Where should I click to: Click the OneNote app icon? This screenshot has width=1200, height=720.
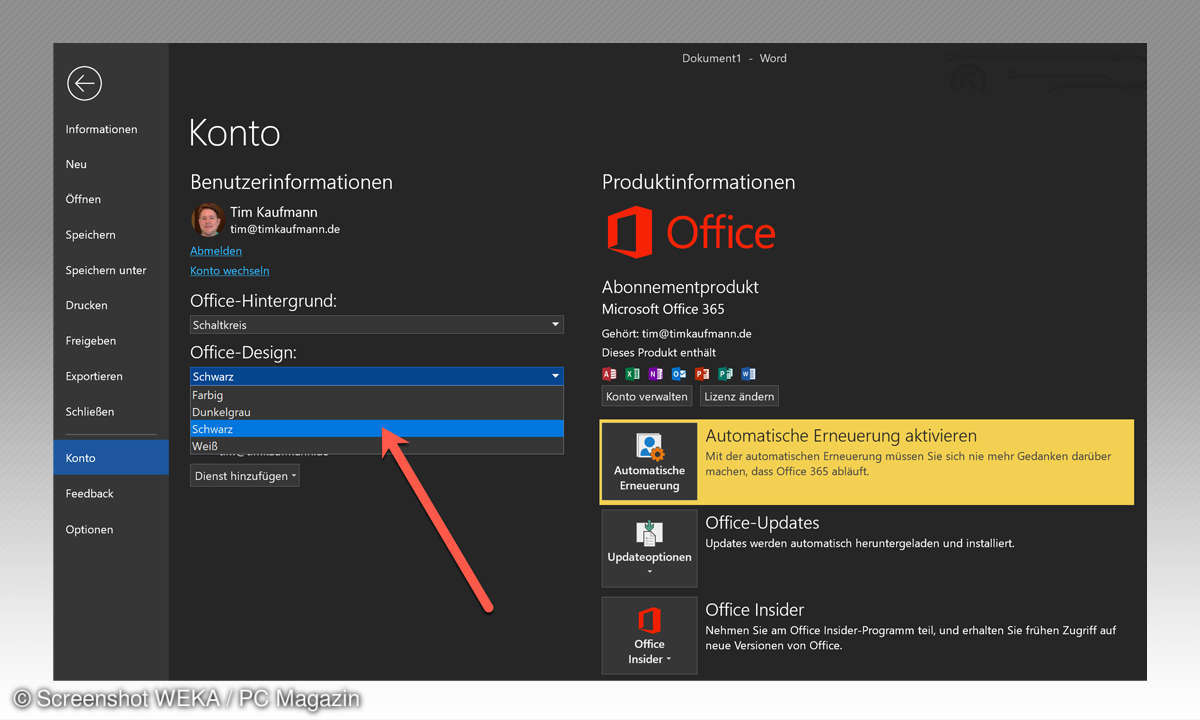[x=655, y=374]
